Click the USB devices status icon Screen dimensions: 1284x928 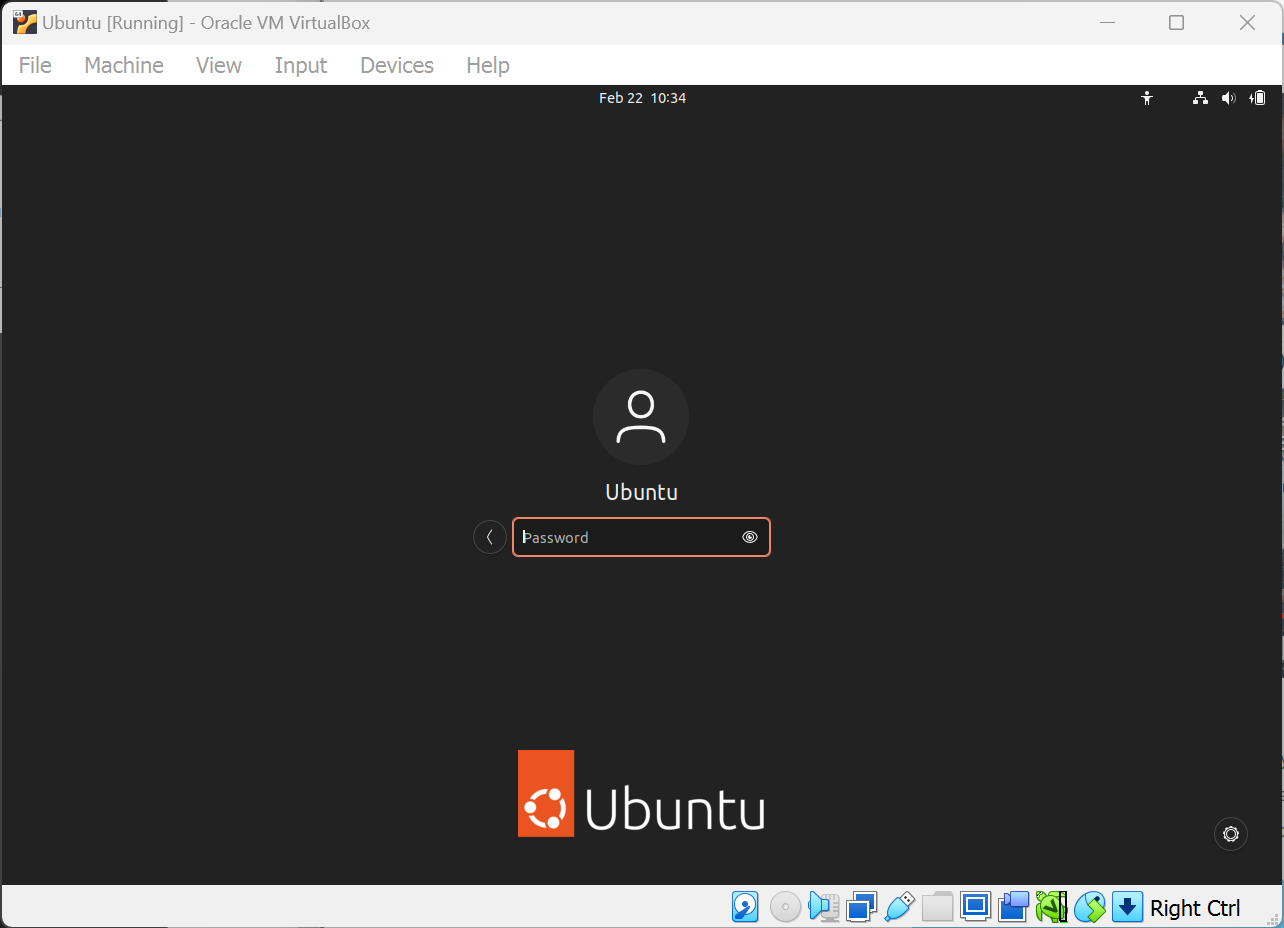pyautogui.click(x=899, y=907)
